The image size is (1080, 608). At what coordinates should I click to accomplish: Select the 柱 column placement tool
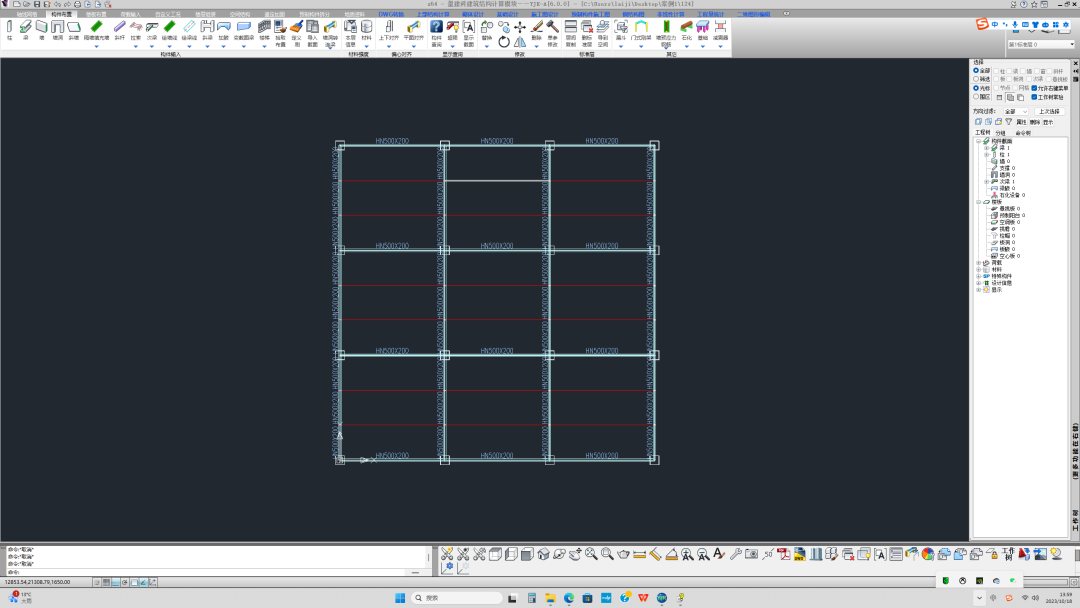10,30
